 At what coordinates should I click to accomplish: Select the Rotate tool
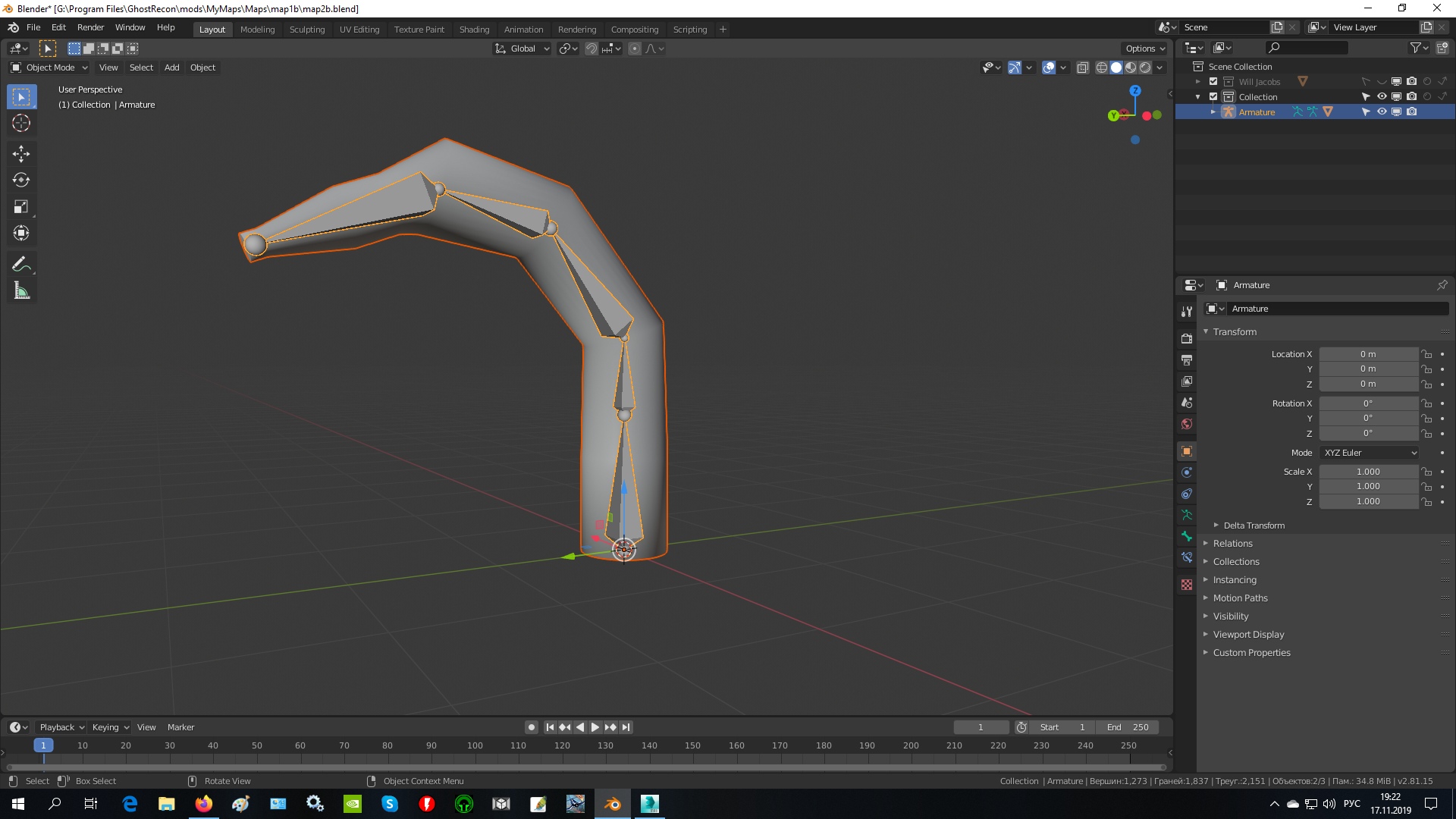[21, 180]
